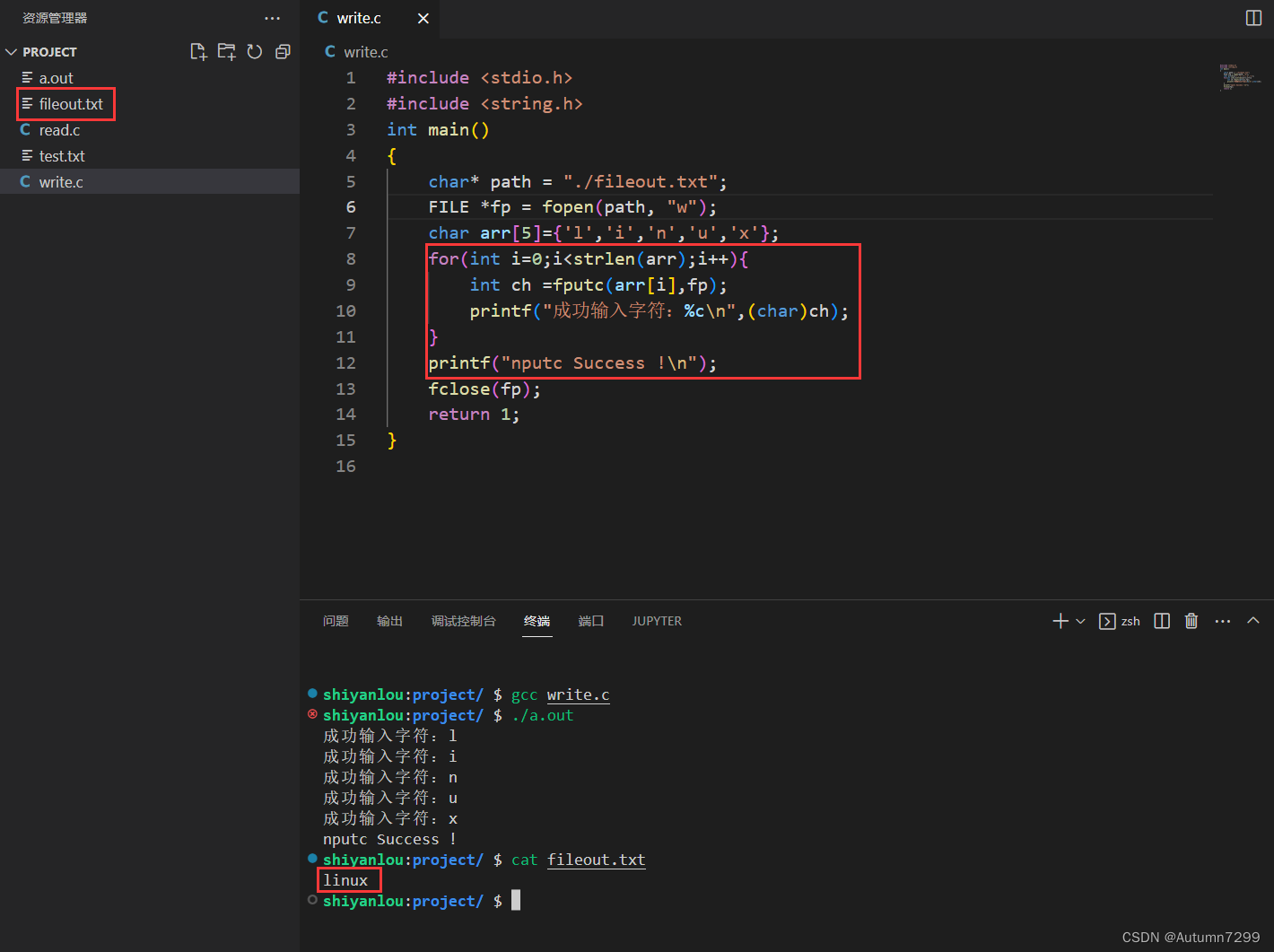This screenshot has height=952, width=1274.
Task: Open the 调试控制台 panel tab
Action: point(463,621)
